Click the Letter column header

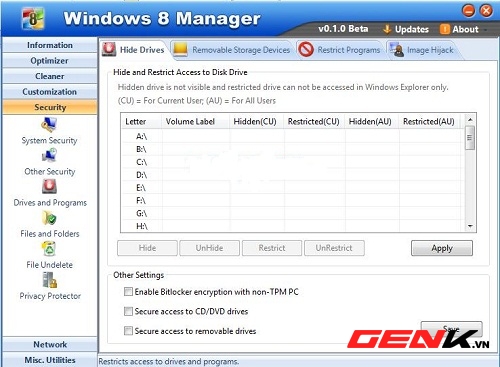[x=141, y=122]
